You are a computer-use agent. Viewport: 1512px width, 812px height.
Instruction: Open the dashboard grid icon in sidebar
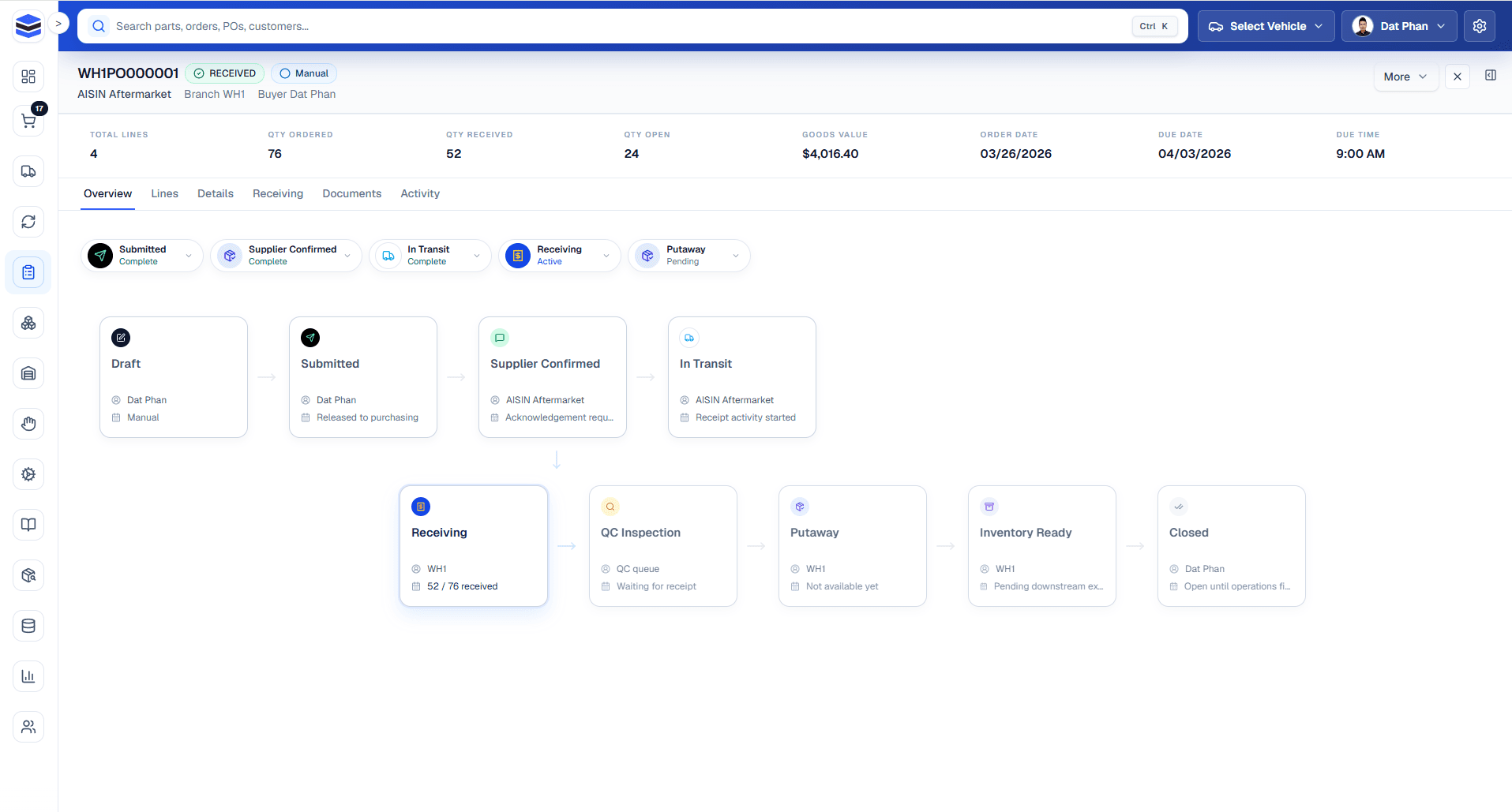pyautogui.click(x=28, y=77)
